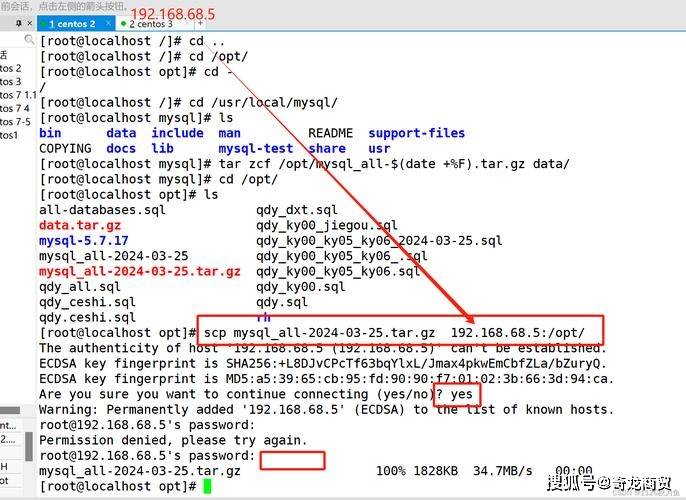This screenshot has width=686, height=500.
Task: Click the 'yes' answer after the connecting prompt
Action: click(x=462, y=395)
